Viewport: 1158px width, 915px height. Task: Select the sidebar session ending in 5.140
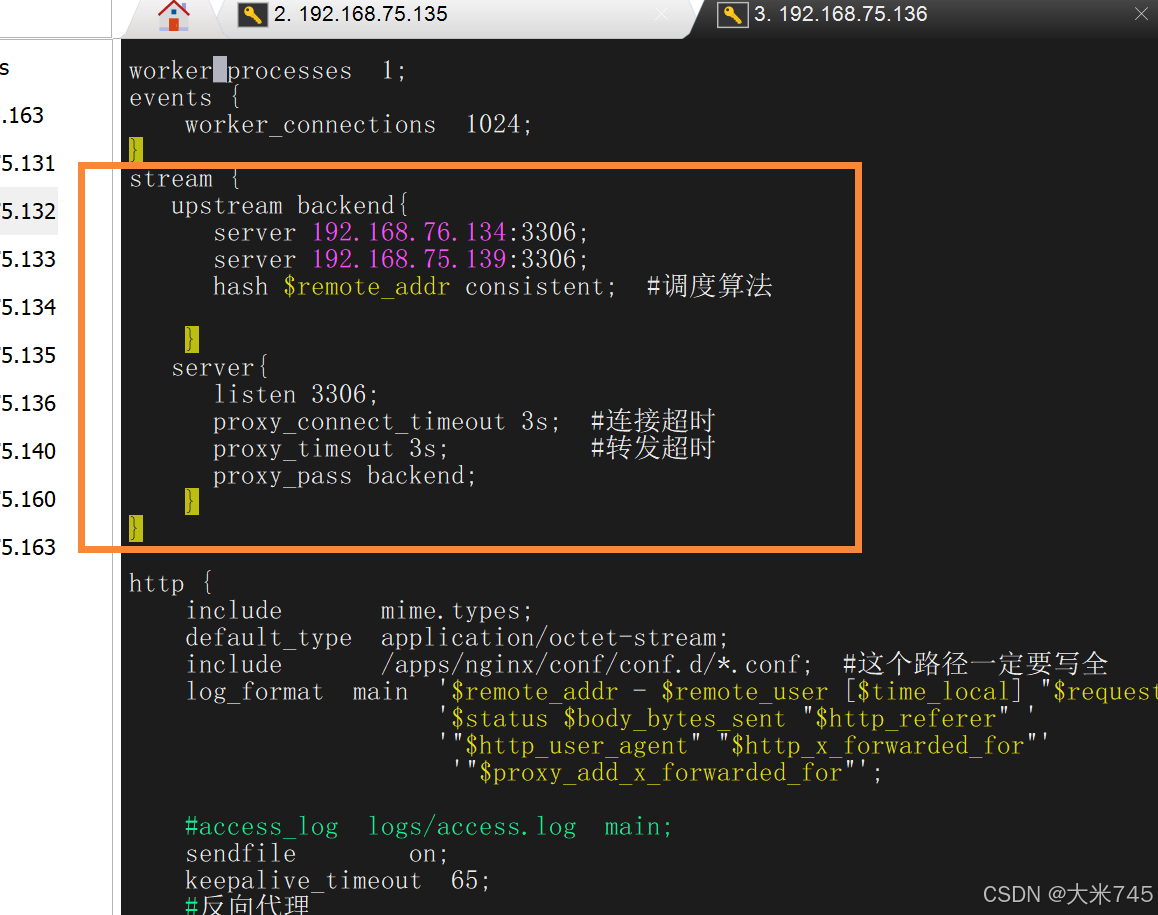click(x=28, y=451)
